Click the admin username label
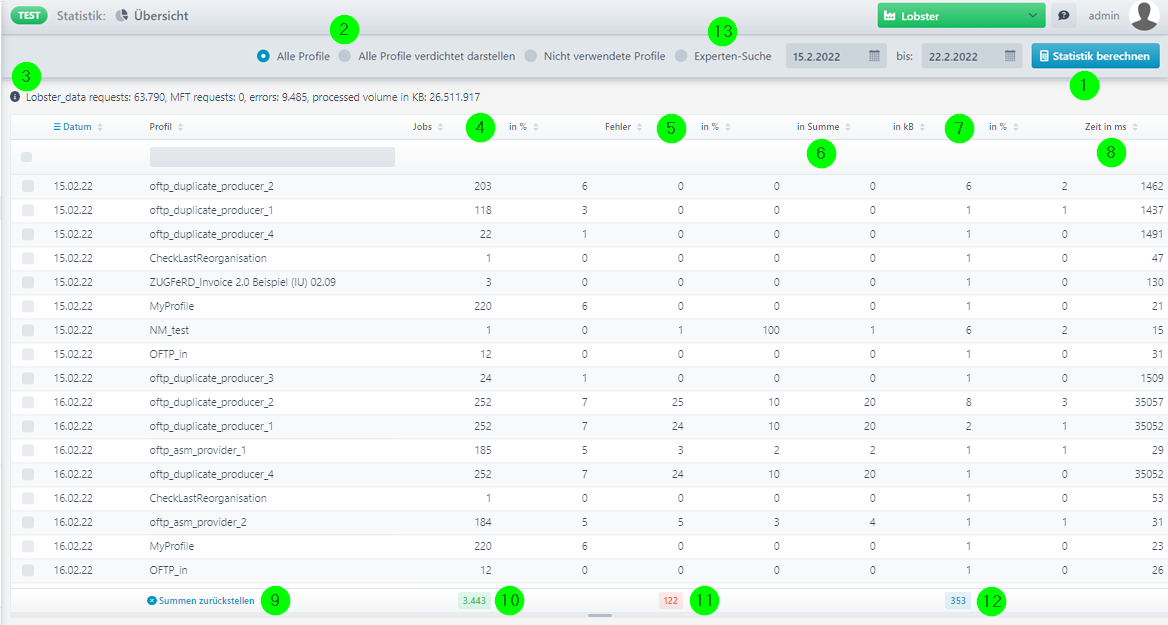Viewport: 1168px width, 625px height. 1103,16
